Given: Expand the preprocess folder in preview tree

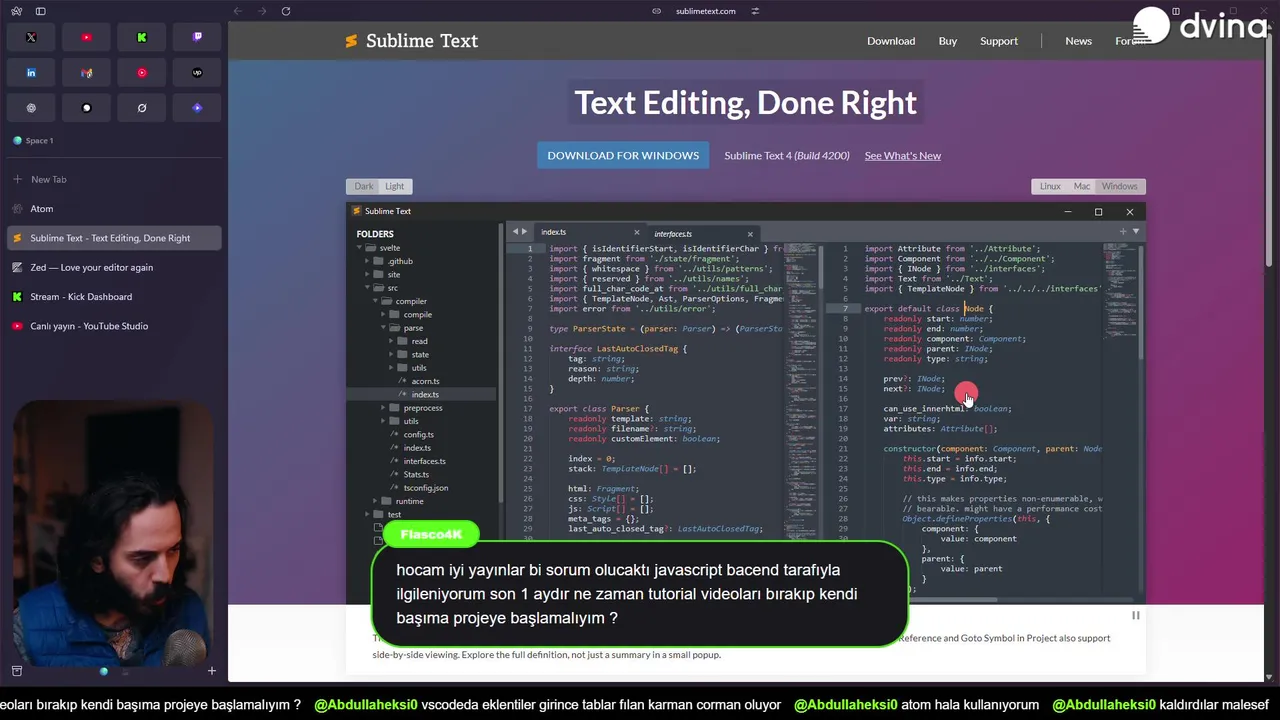Looking at the screenshot, I should 383,408.
